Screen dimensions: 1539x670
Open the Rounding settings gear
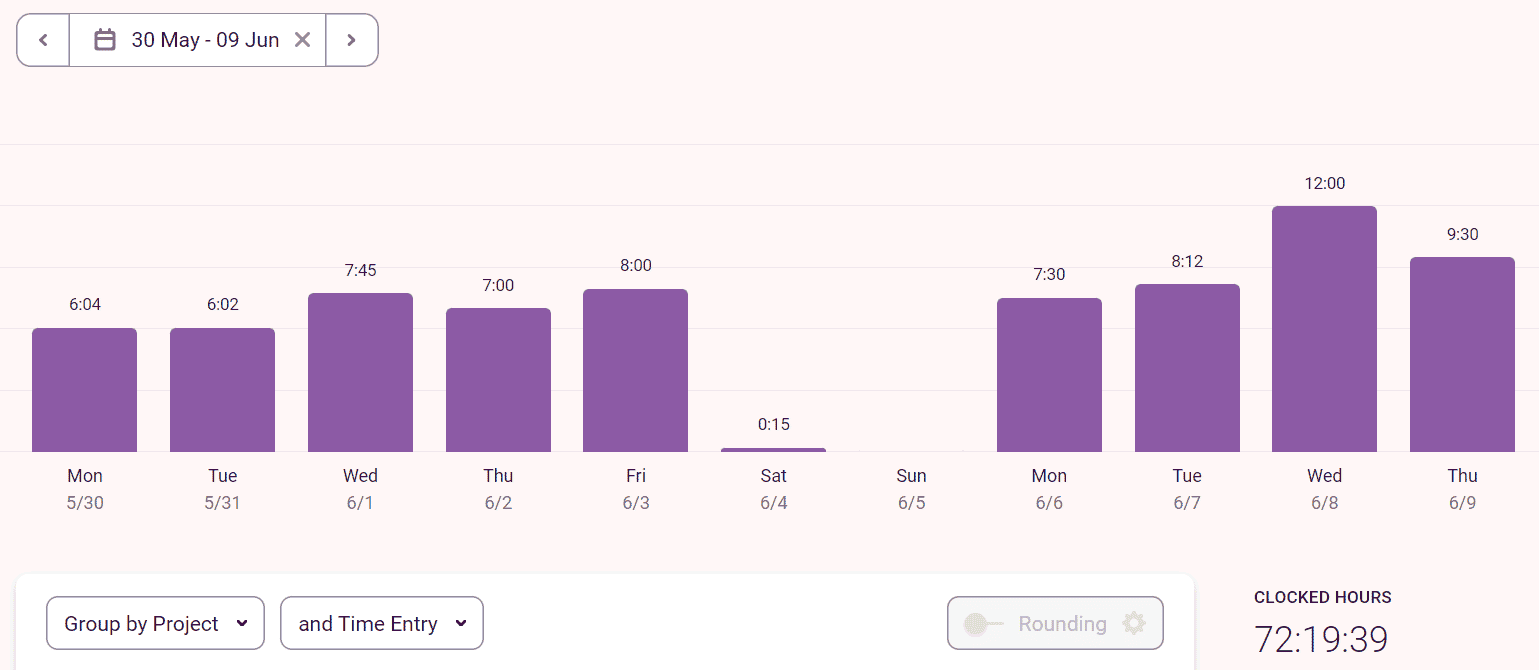pyautogui.click(x=1133, y=624)
